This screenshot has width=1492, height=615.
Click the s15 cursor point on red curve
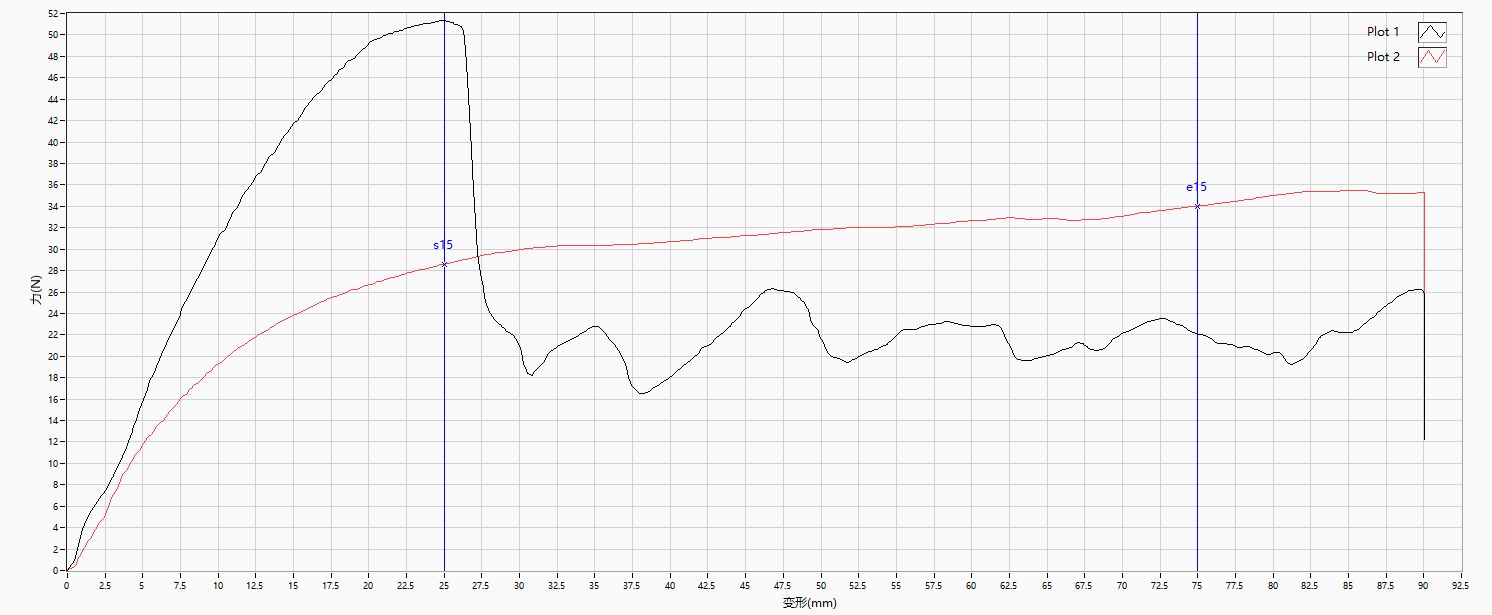[444, 264]
